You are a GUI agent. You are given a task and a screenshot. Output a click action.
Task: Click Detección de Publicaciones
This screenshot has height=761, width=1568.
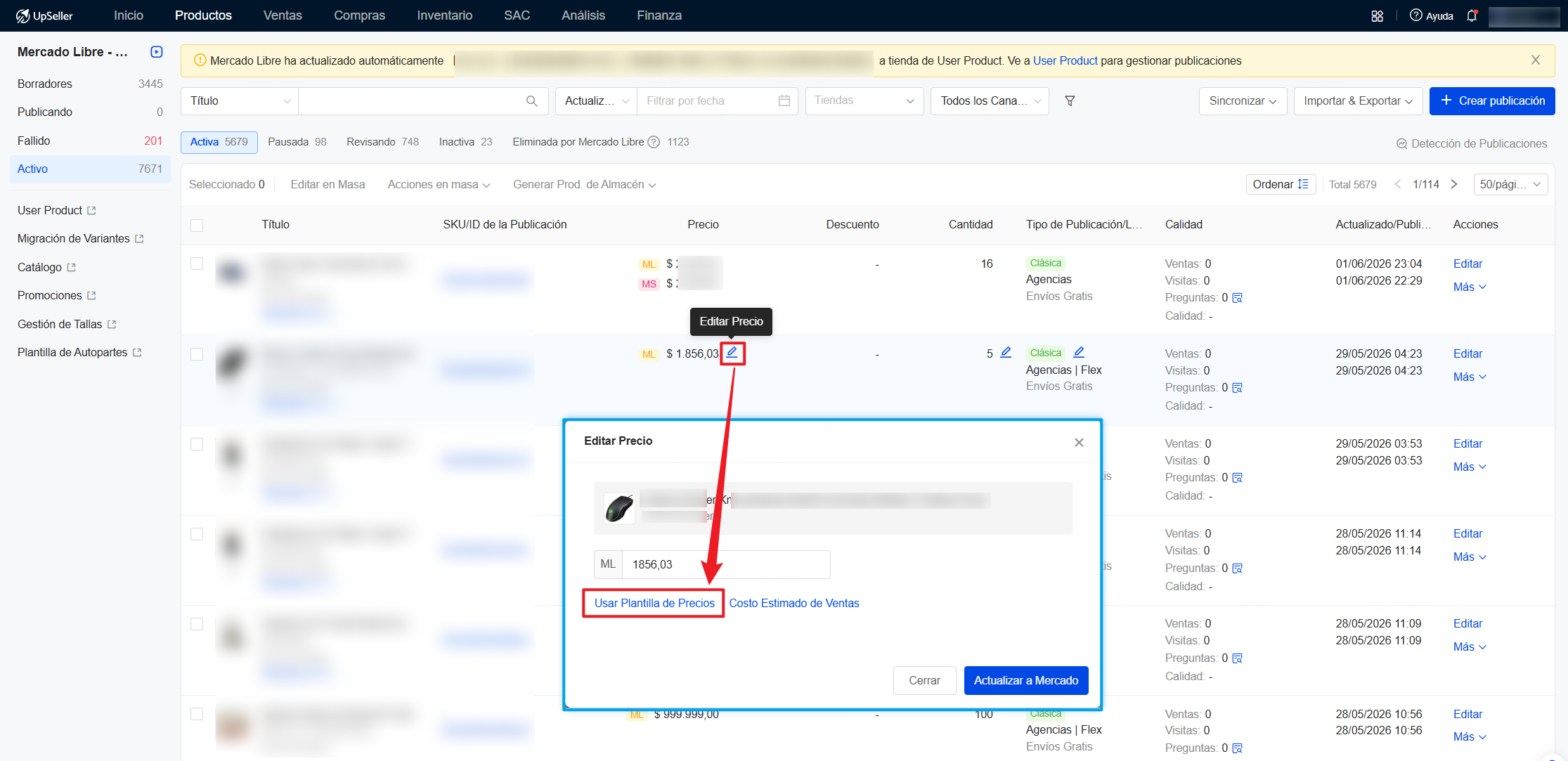[x=1472, y=143]
